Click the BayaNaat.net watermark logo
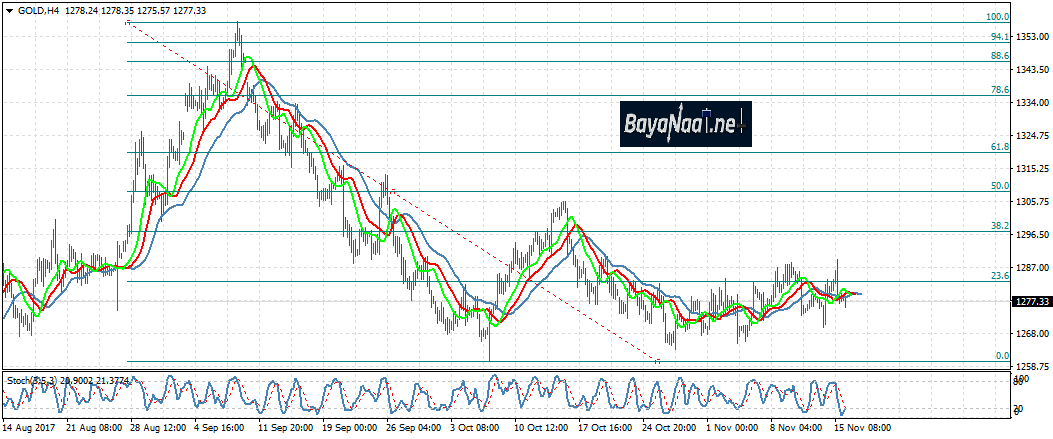 tap(684, 124)
